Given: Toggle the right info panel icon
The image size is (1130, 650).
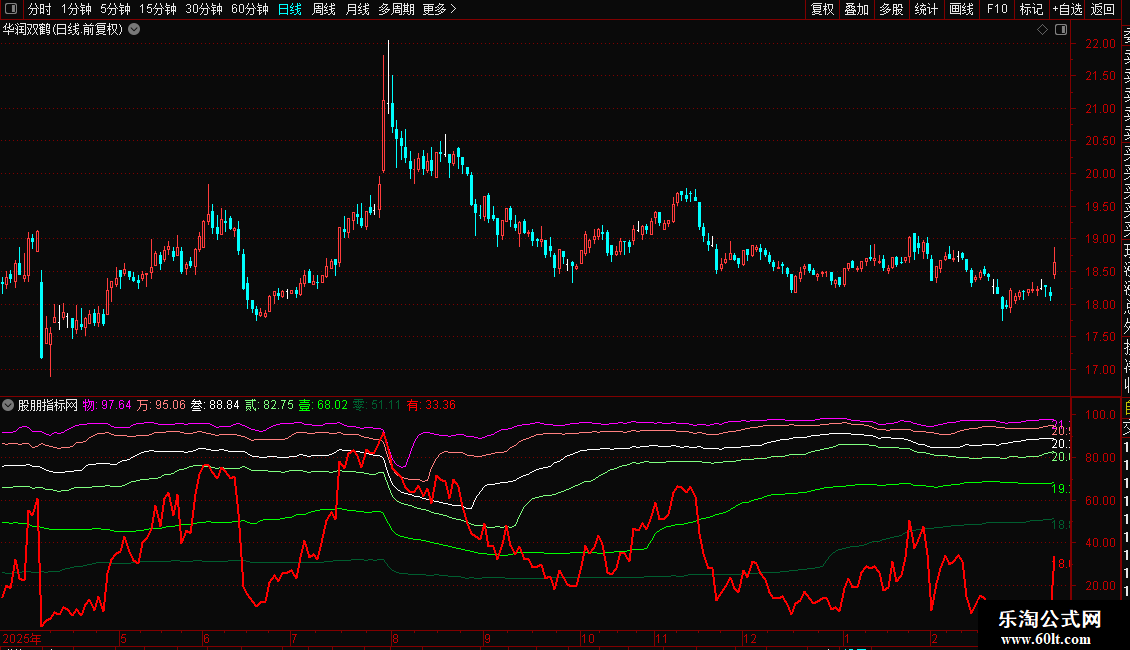Looking at the screenshot, I should pyautogui.click(x=1061, y=30).
